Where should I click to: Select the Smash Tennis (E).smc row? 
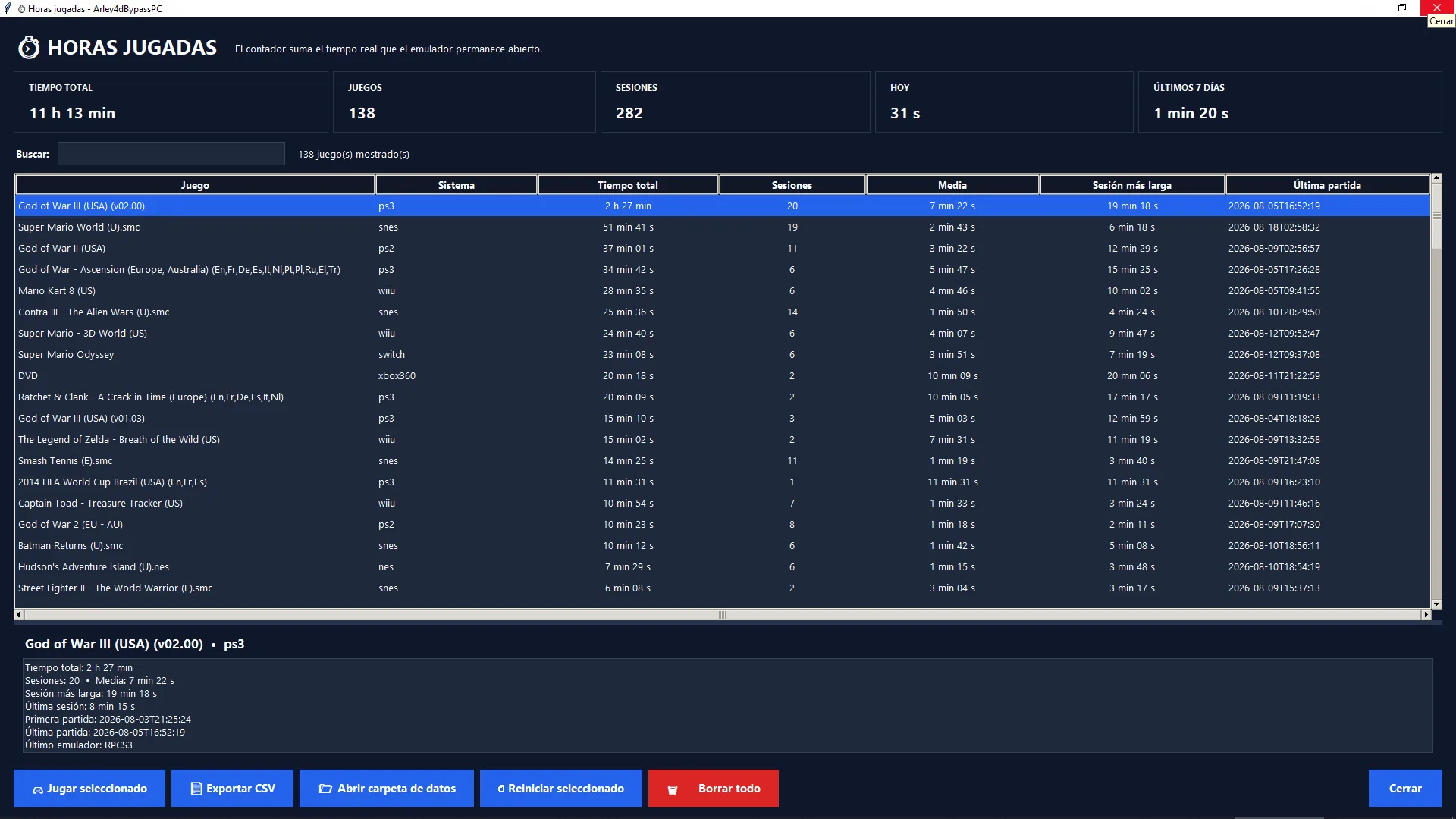(723, 460)
